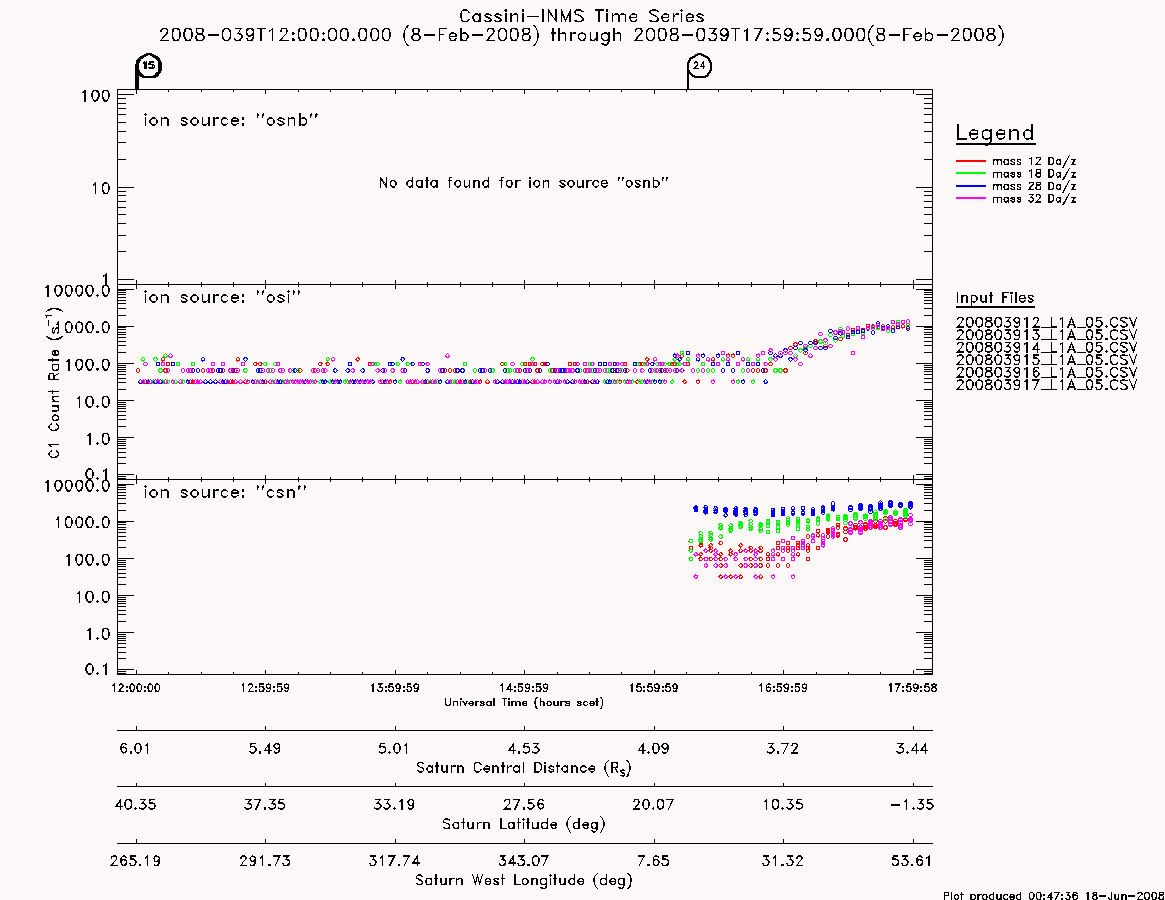1165x900 pixels.
Task: Click the 343.07 longitude value
Action: (x=524, y=861)
